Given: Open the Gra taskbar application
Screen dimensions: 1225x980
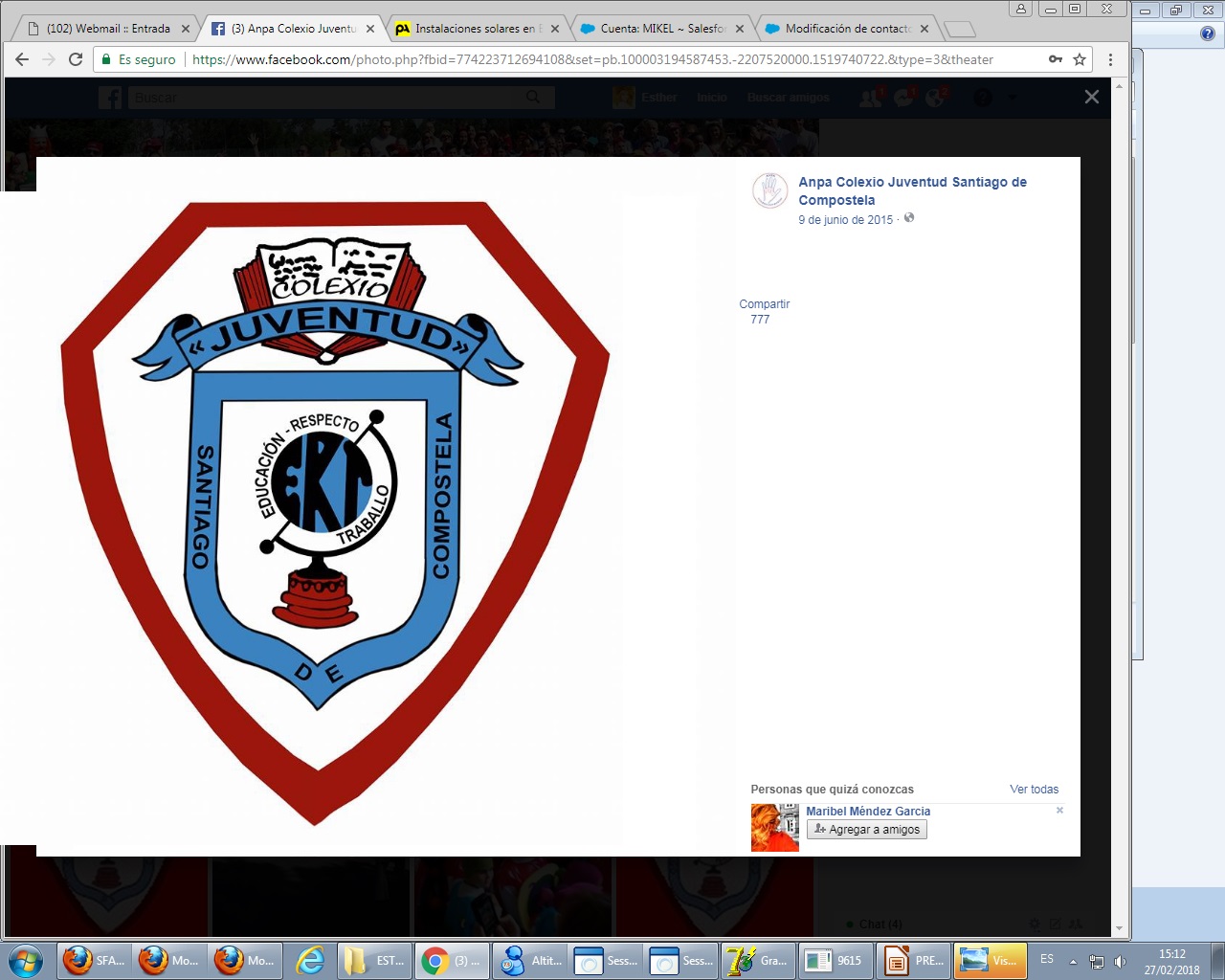Looking at the screenshot, I should [x=756, y=961].
